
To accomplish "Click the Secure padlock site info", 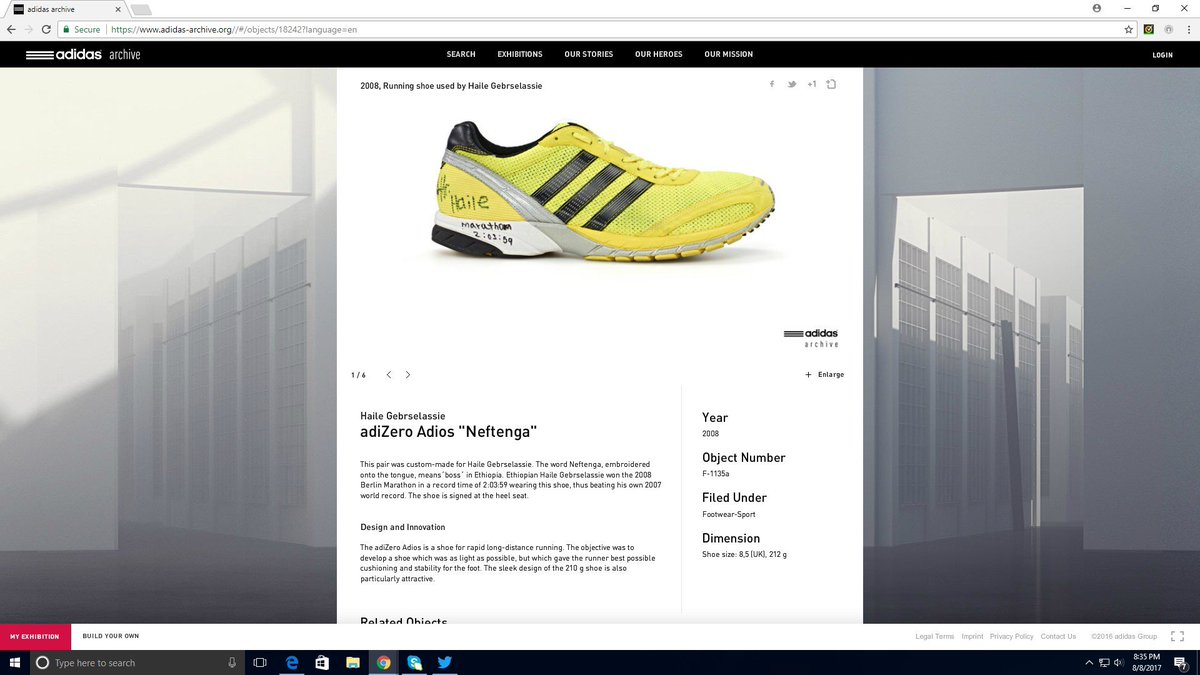I will point(81,29).
